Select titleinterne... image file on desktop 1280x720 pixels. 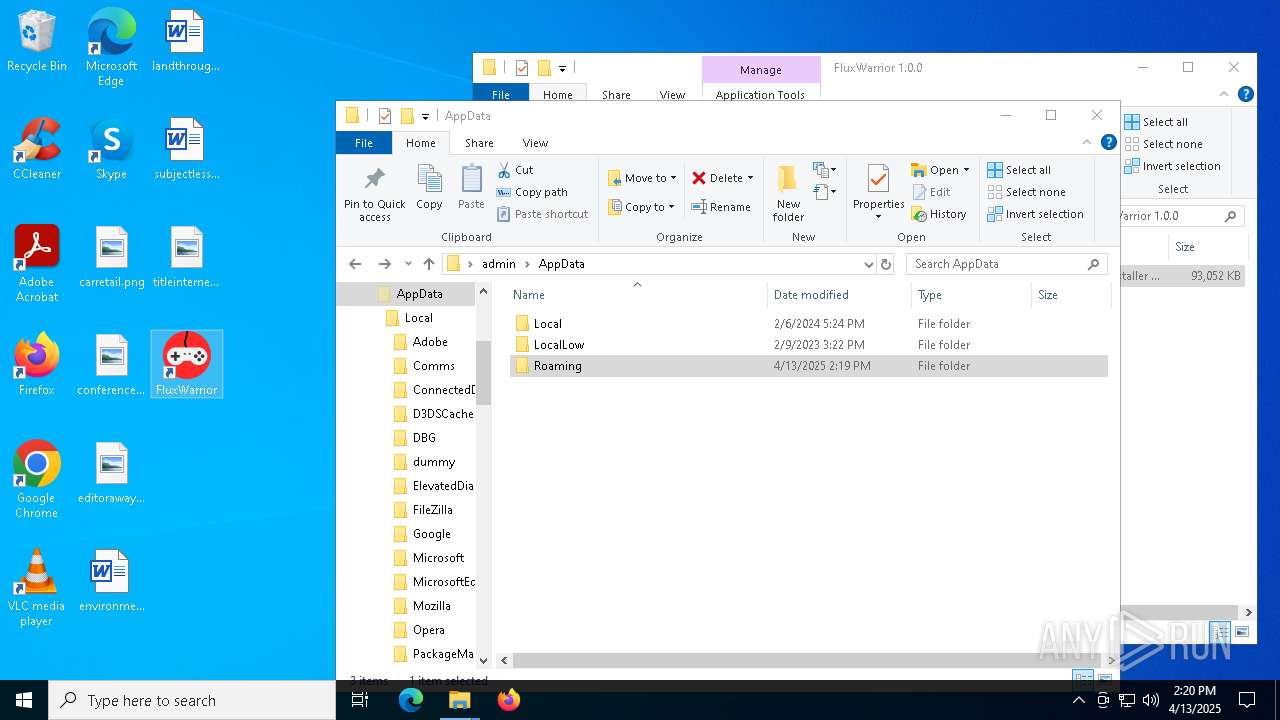tap(186, 258)
